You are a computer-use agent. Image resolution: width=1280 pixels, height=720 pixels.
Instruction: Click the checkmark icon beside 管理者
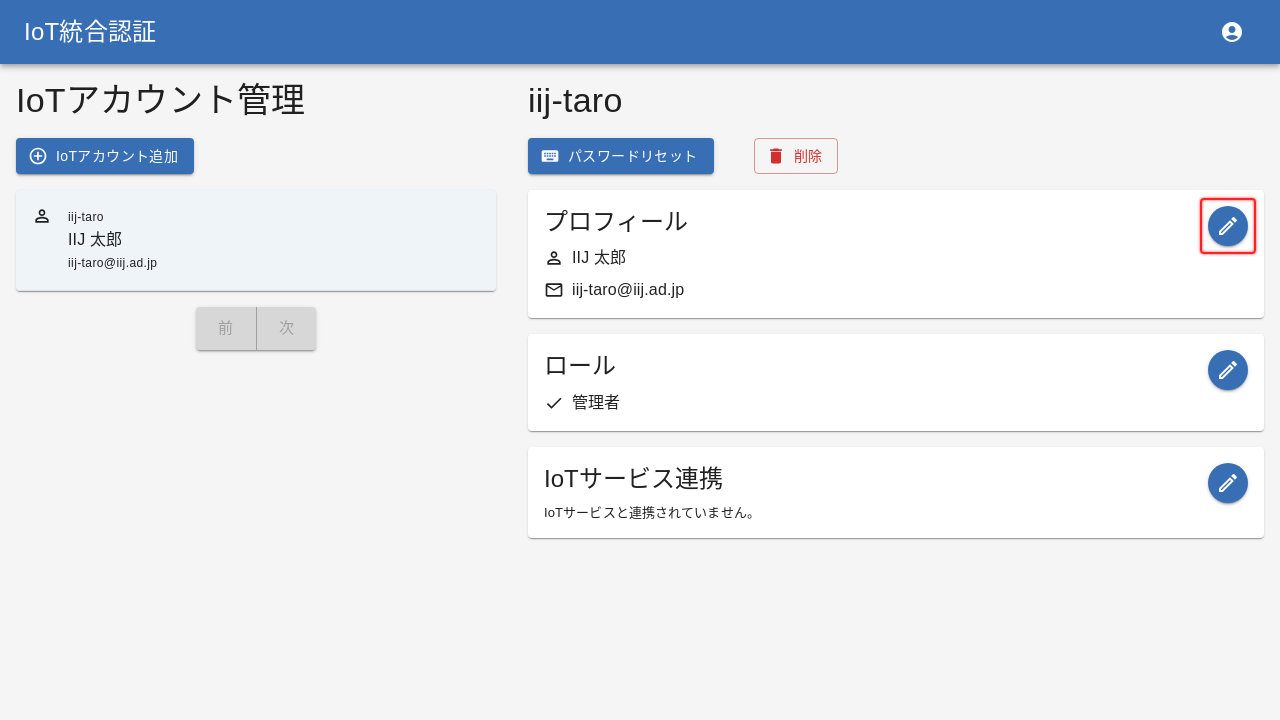click(554, 403)
